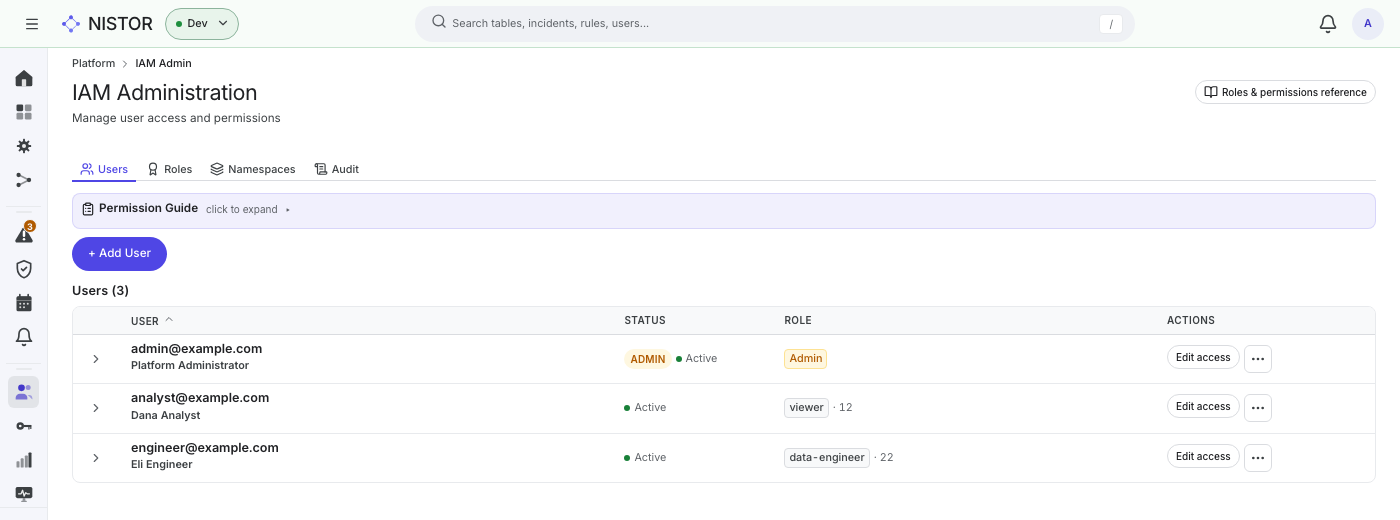
Task: Open incidents warning icon with badge 3
Action: pos(24,235)
